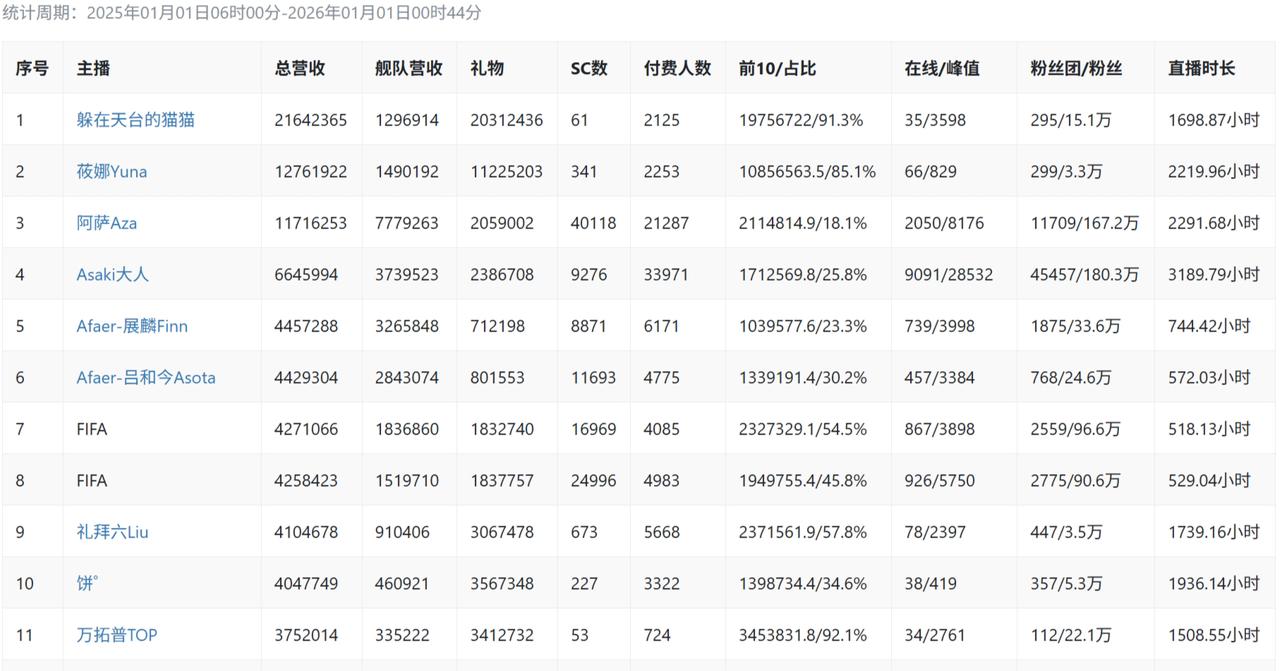Click the 在线/峰值 column header
Screen dimensions: 1280x671
(942, 69)
